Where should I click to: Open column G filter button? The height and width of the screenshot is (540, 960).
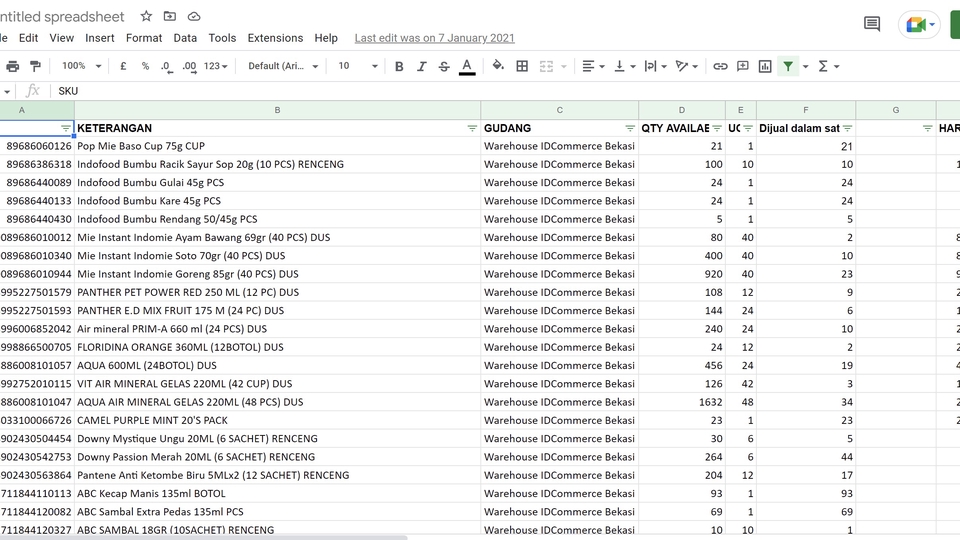928,128
